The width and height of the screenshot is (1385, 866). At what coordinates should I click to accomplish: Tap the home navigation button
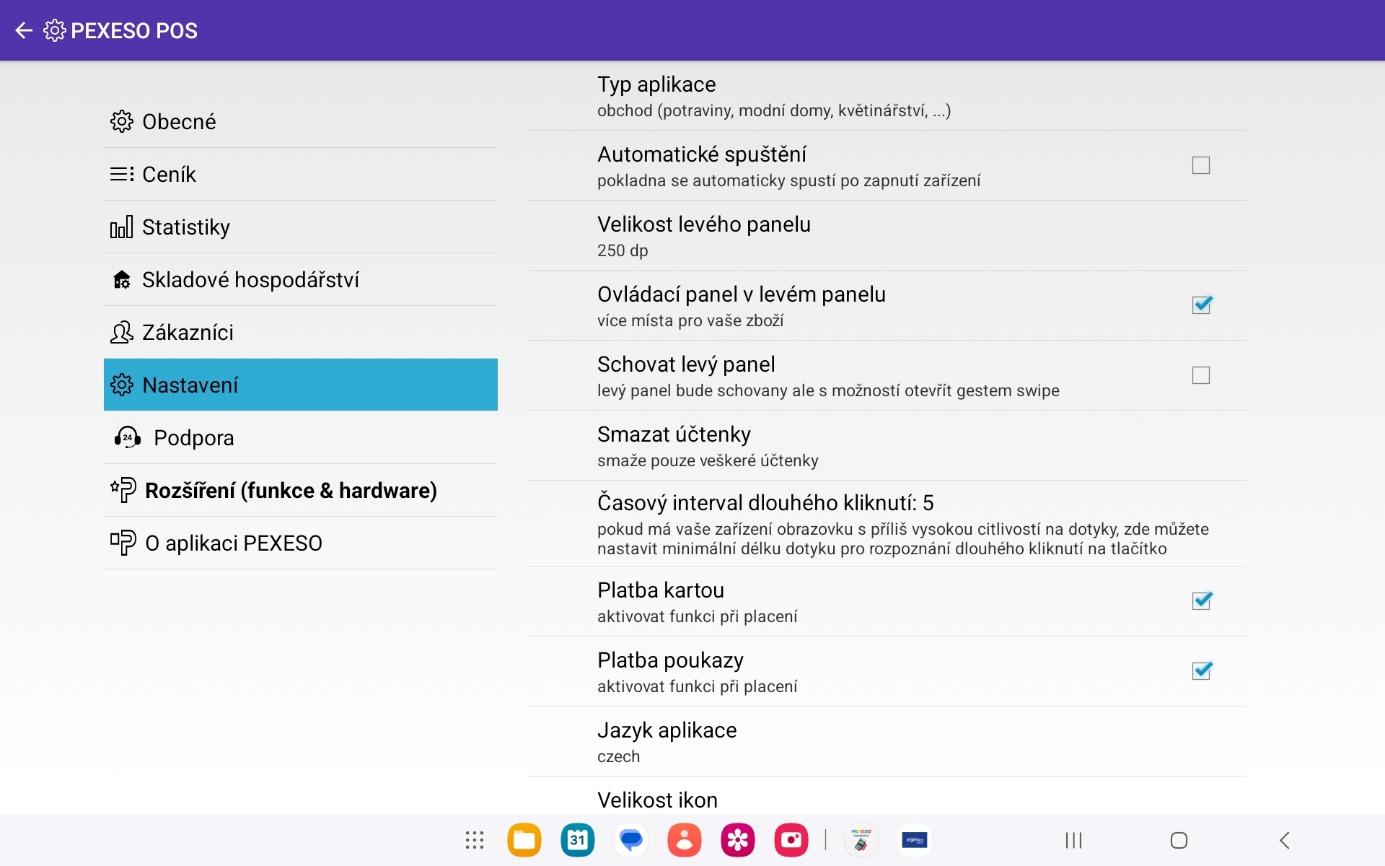[x=1179, y=840]
